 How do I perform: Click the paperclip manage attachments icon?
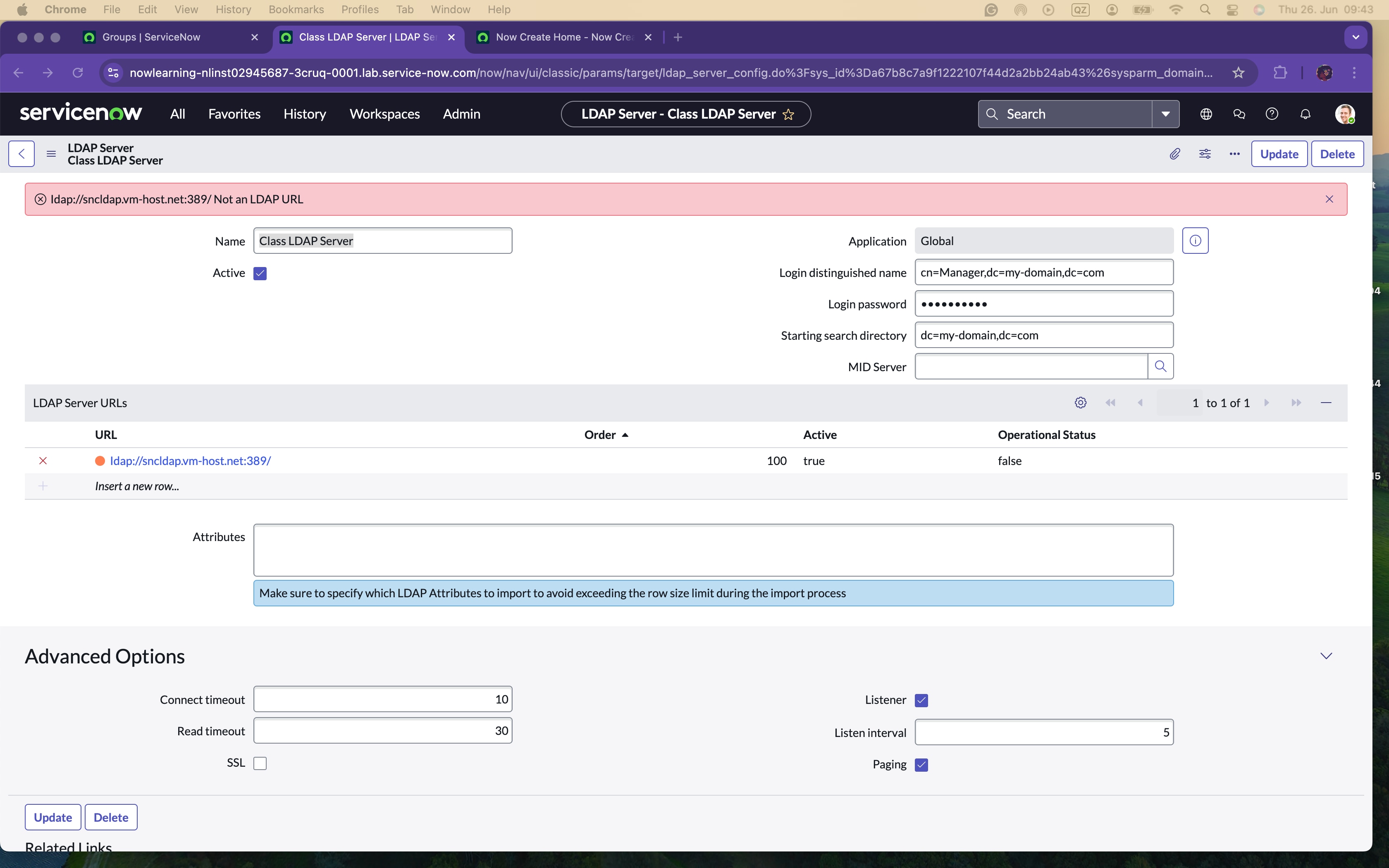[1175, 154]
